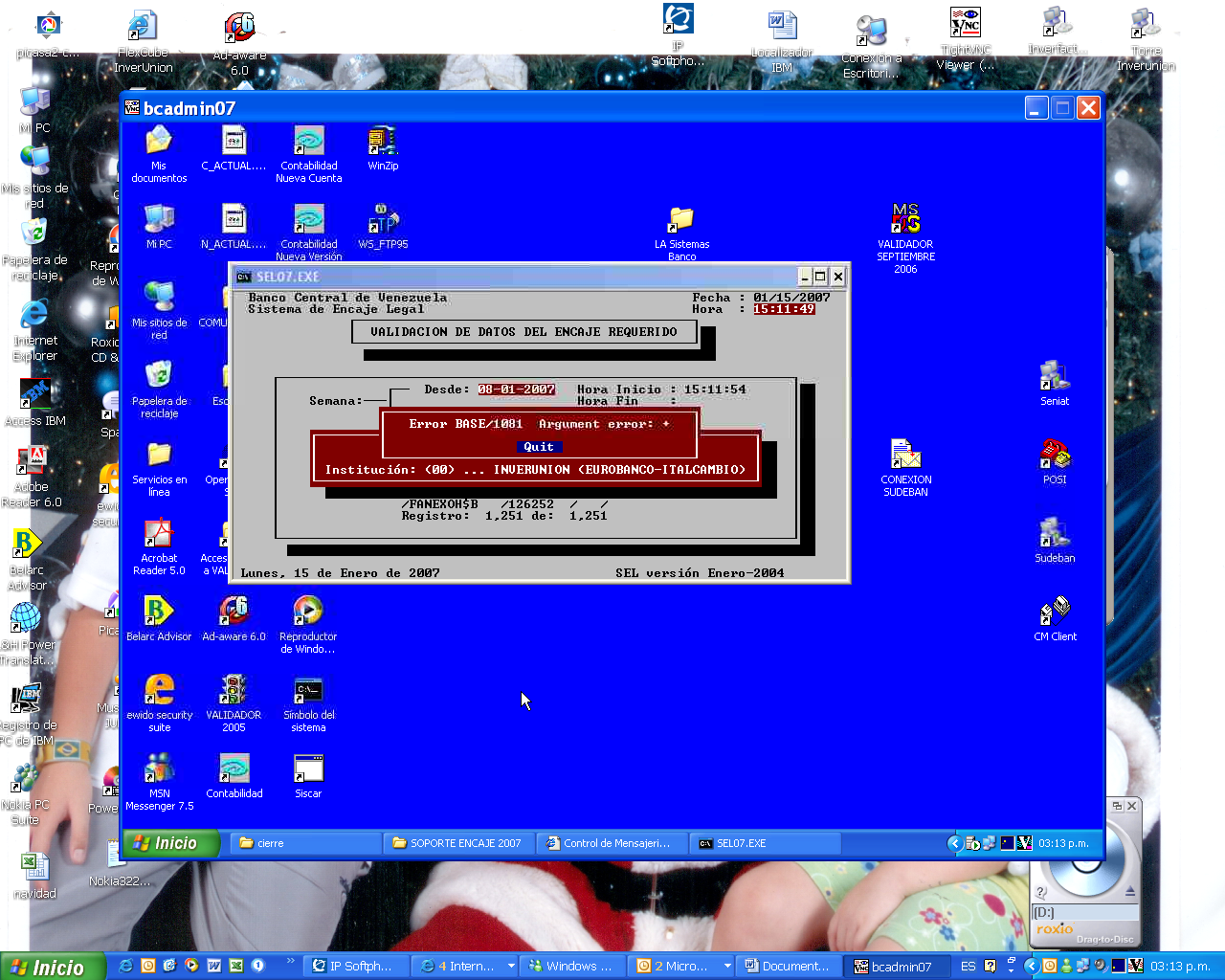Switch to cierre taskbar button
The height and width of the screenshot is (980, 1225).
coord(306,843)
